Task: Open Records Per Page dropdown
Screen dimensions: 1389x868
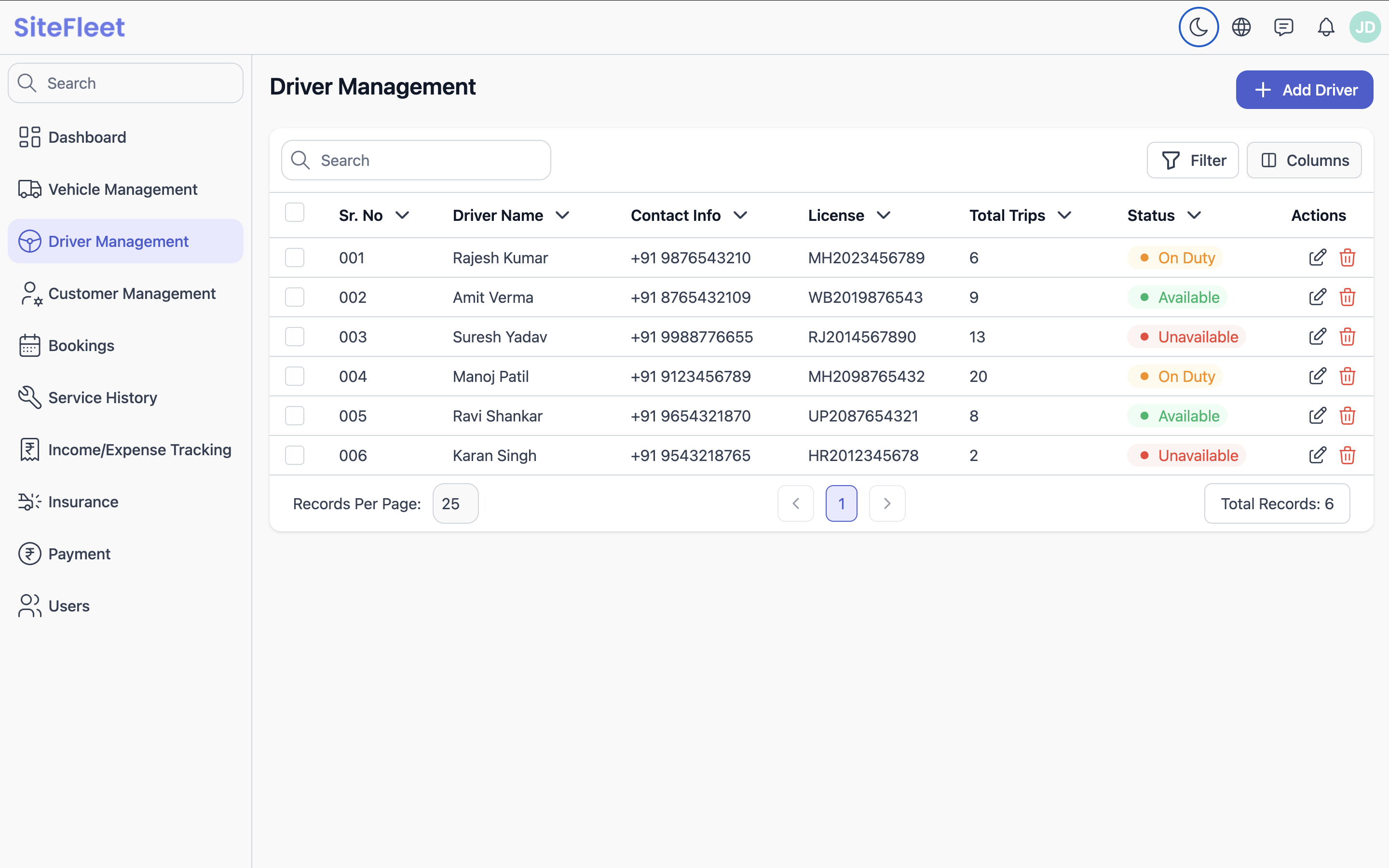Action: [x=455, y=503]
